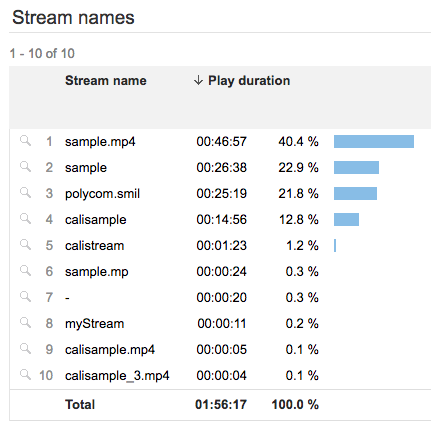Screen dimensions: 431x435
Task: Click the percentage bar for calisample 12.8 %
Action: [x=346, y=219]
